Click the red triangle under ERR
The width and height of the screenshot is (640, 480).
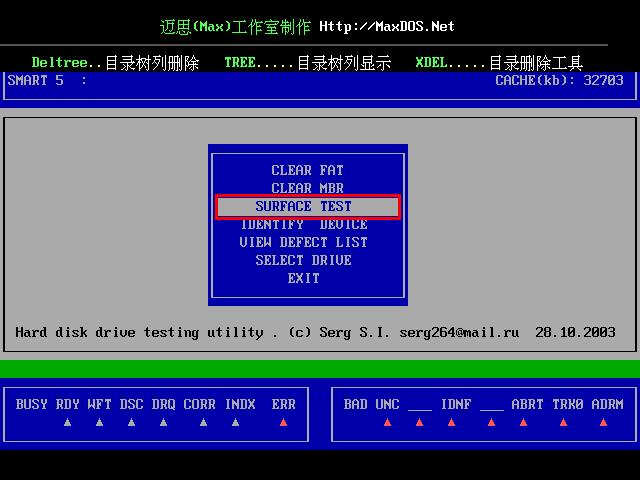[x=283, y=422]
